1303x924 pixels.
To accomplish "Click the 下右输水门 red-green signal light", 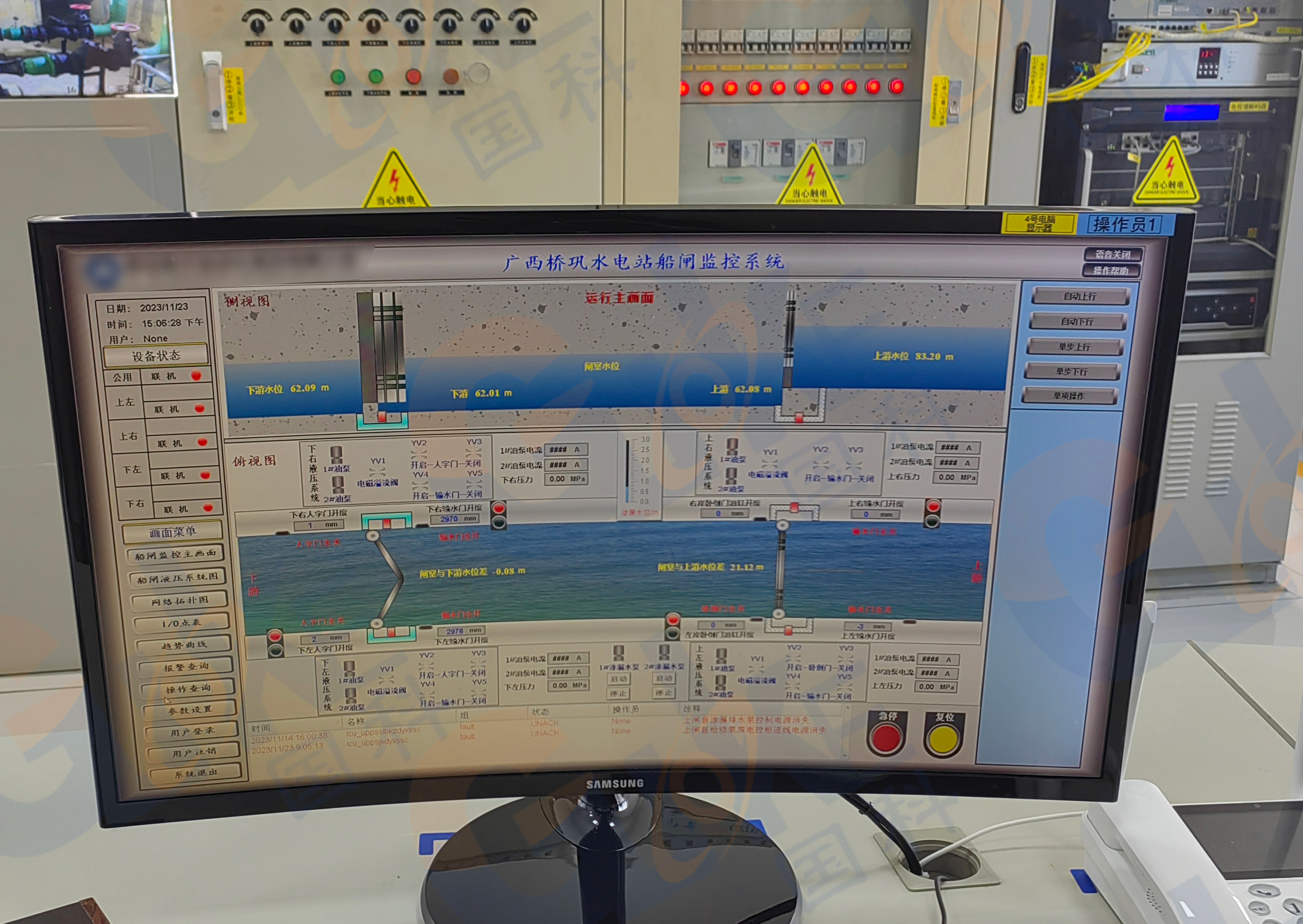I will [498, 515].
